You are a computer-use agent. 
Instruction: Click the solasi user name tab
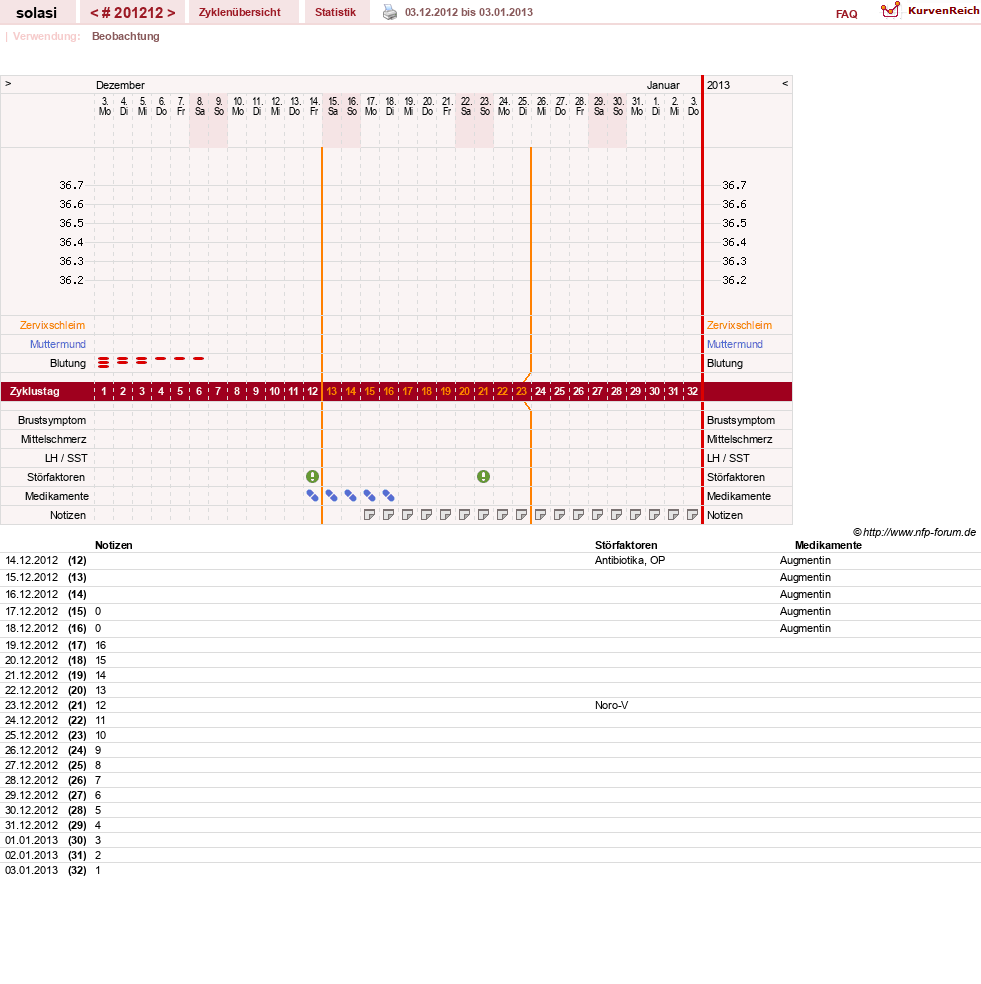point(36,12)
